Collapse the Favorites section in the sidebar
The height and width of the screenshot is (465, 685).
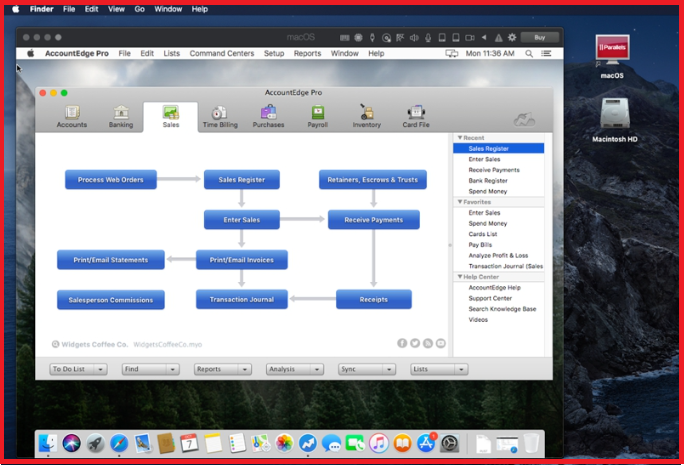point(460,202)
